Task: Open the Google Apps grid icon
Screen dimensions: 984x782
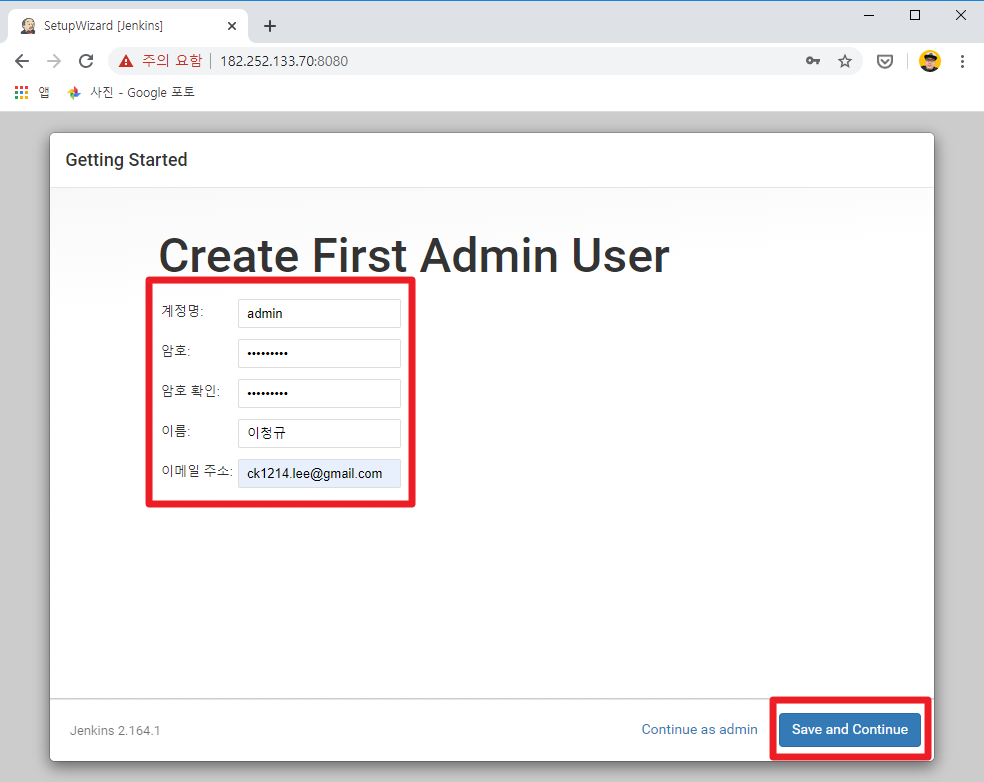Action: pyautogui.click(x=20, y=91)
